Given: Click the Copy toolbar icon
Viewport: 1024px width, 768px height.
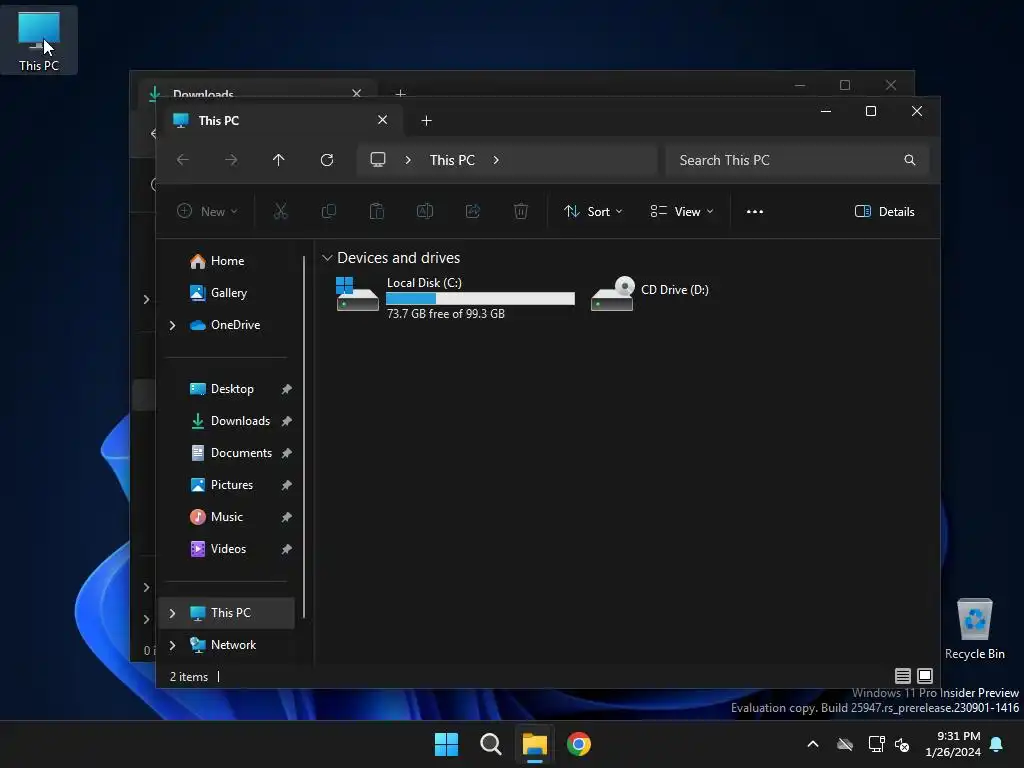Looking at the screenshot, I should (x=328, y=211).
